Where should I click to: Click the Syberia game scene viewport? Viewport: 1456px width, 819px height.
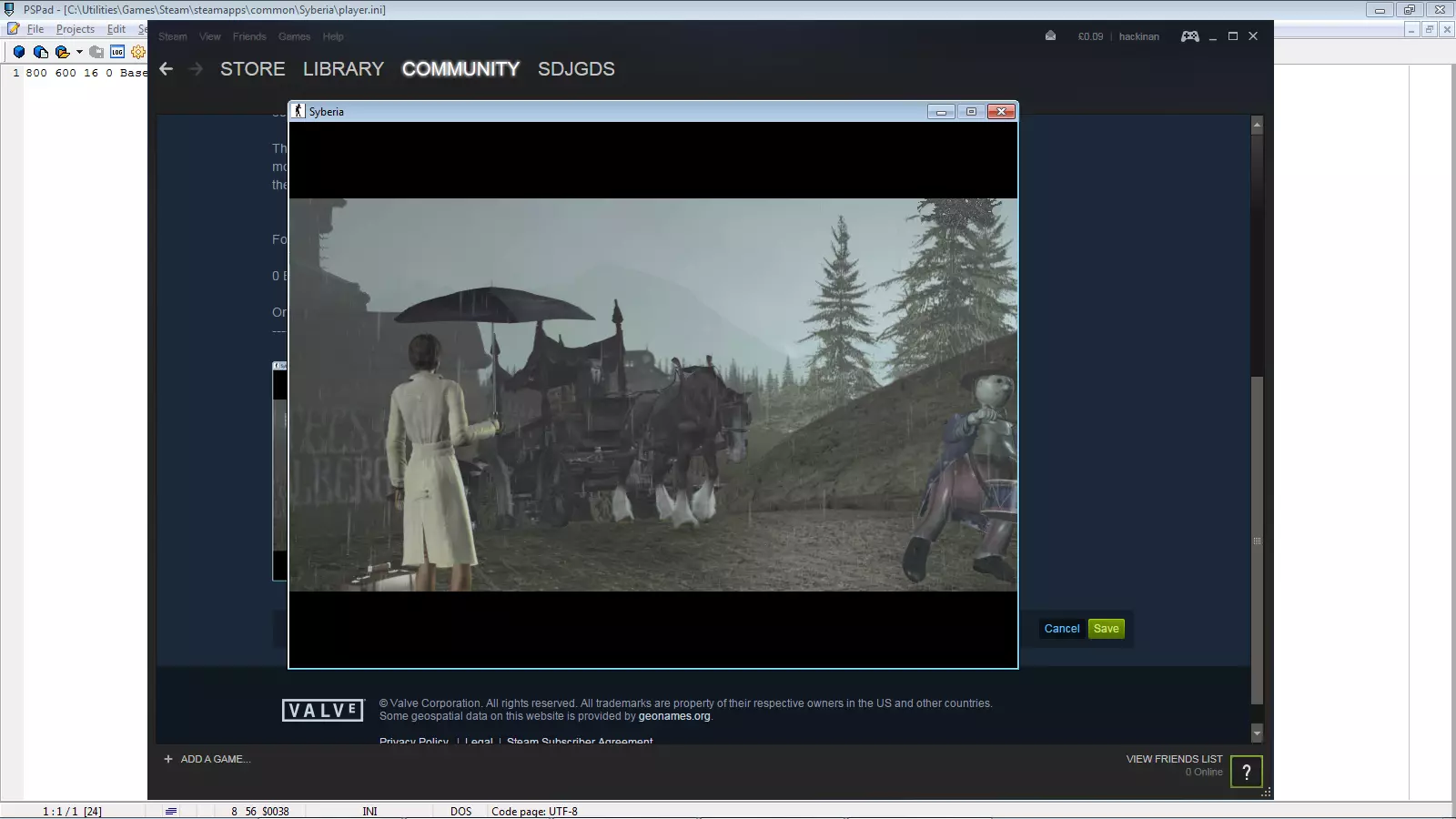(x=653, y=395)
